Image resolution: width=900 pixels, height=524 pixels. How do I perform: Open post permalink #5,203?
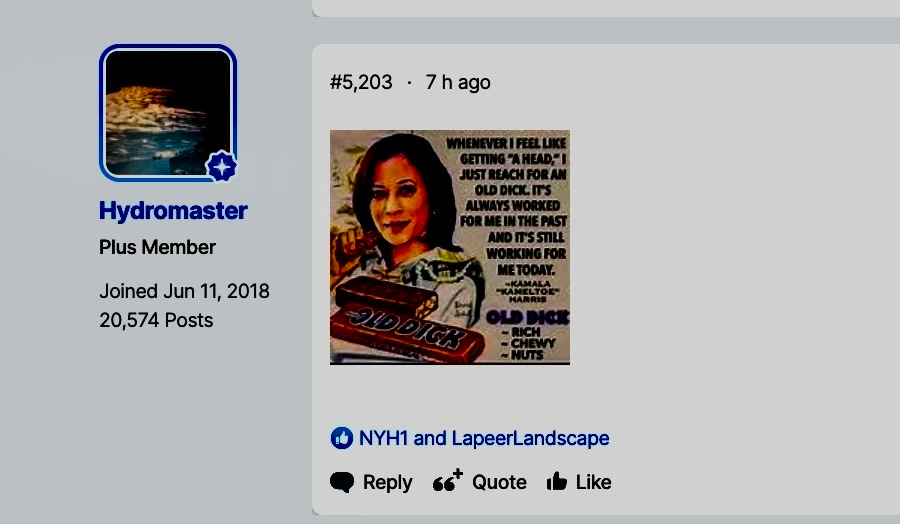coord(361,82)
